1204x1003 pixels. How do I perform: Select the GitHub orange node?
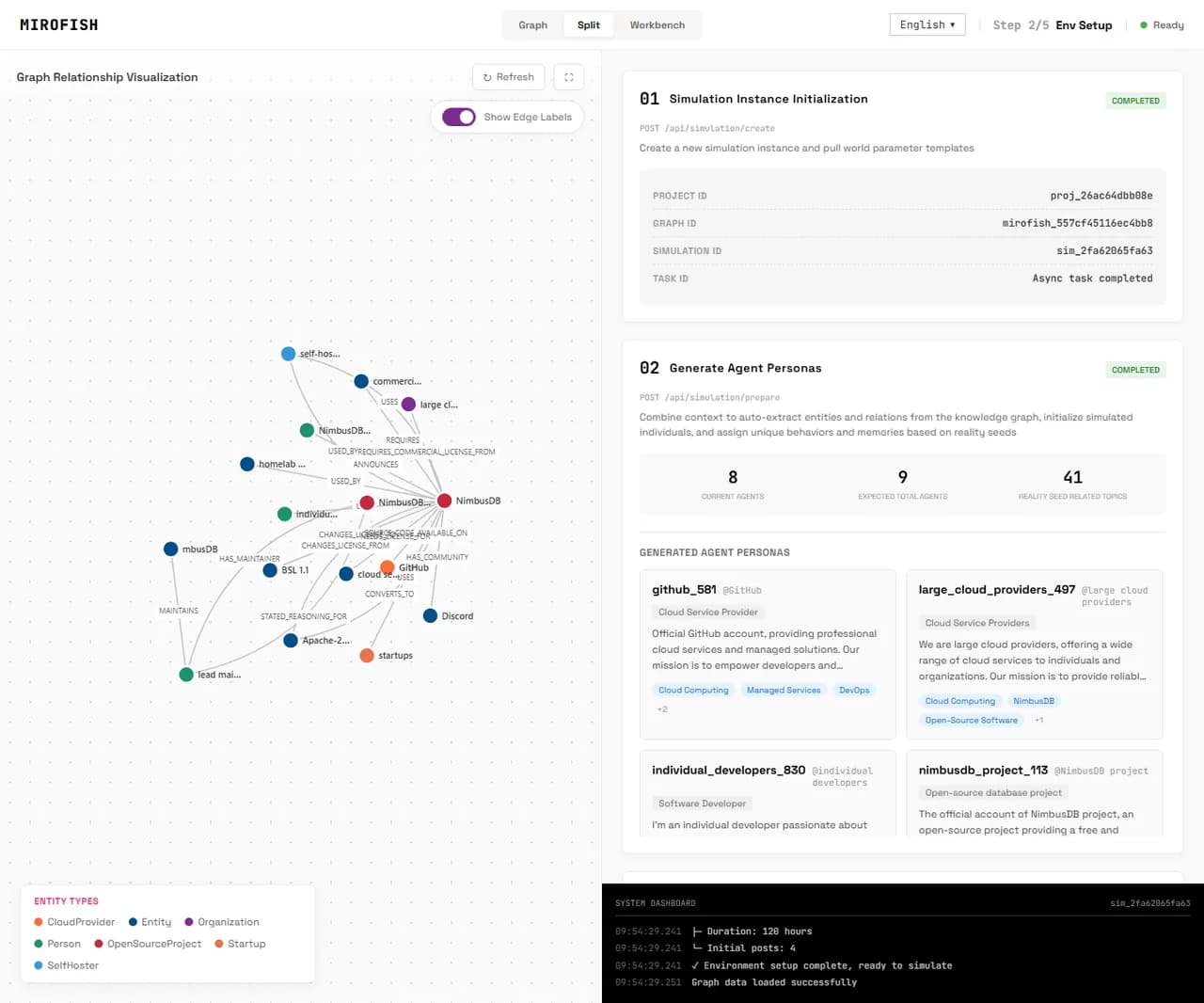(388, 567)
